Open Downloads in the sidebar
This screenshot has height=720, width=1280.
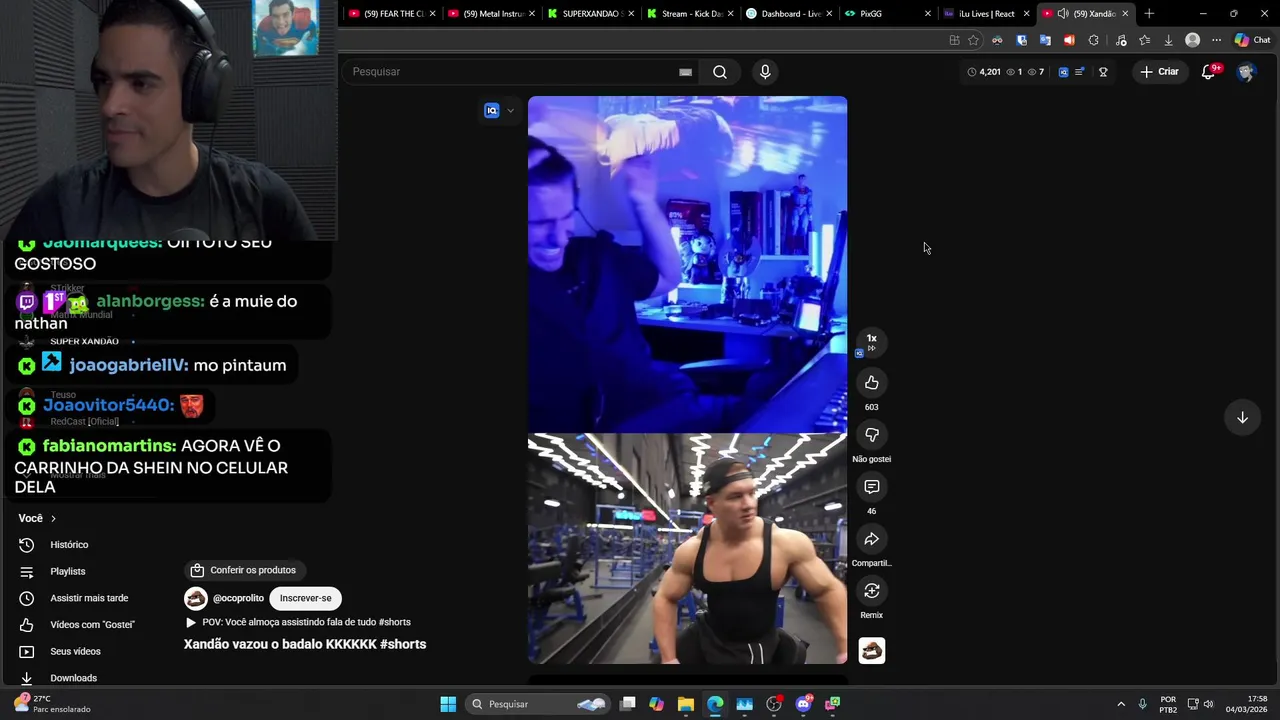pos(73,678)
